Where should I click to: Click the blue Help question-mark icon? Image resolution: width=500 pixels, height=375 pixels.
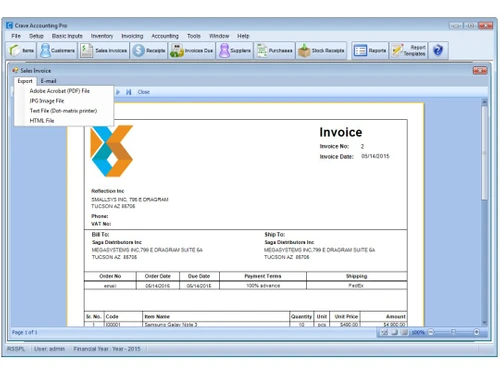click(x=438, y=50)
